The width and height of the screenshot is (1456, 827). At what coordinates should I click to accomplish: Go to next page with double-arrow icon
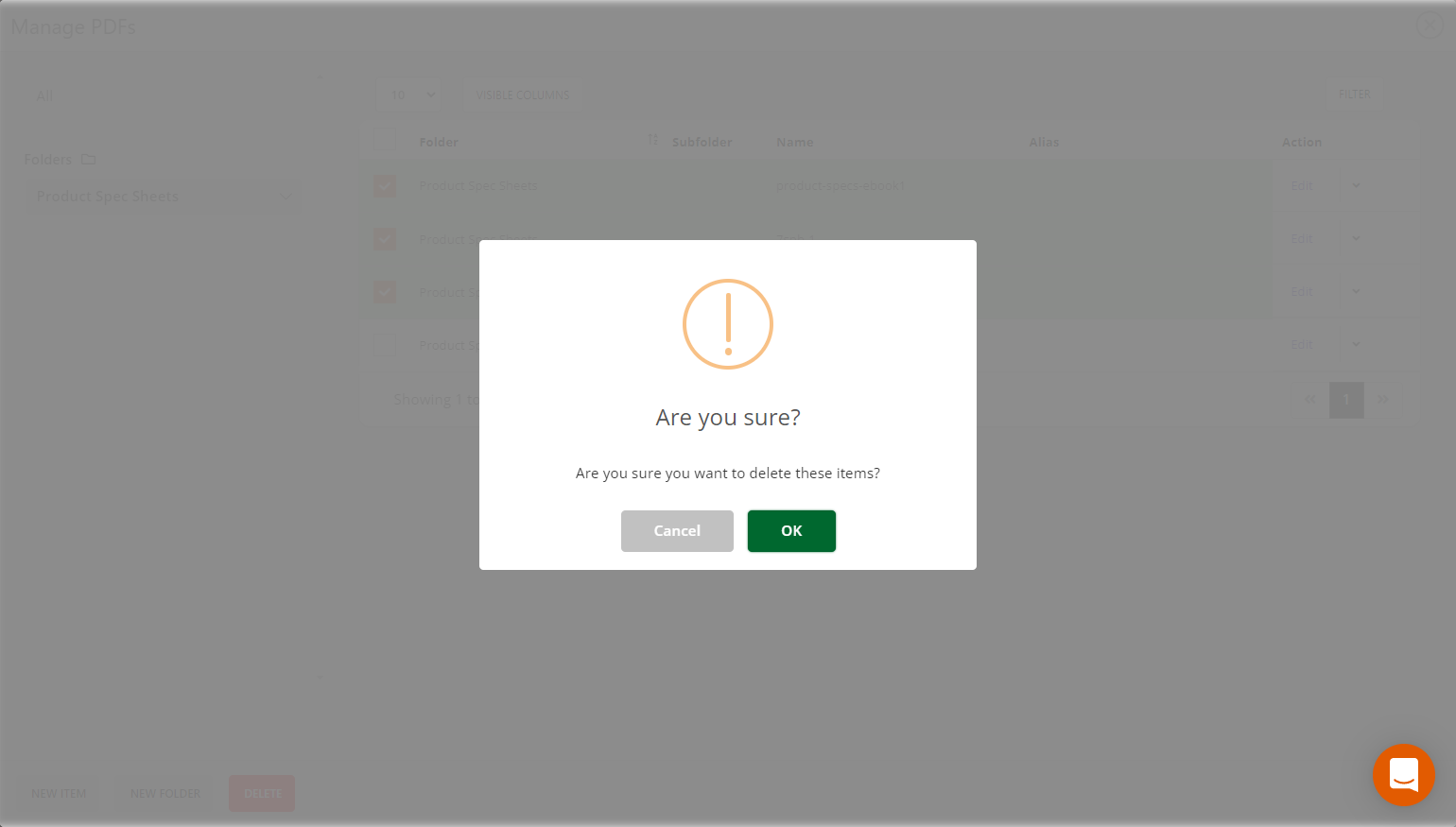1383,400
